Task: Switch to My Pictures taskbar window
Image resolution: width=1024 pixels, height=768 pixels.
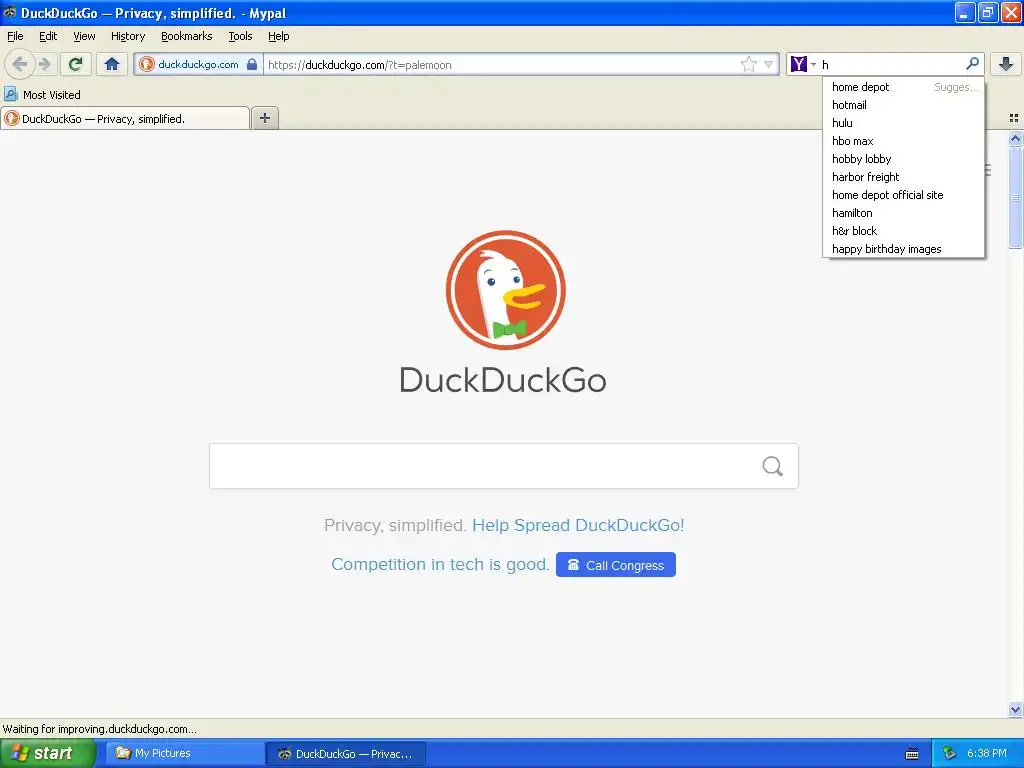Action: (x=184, y=753)
